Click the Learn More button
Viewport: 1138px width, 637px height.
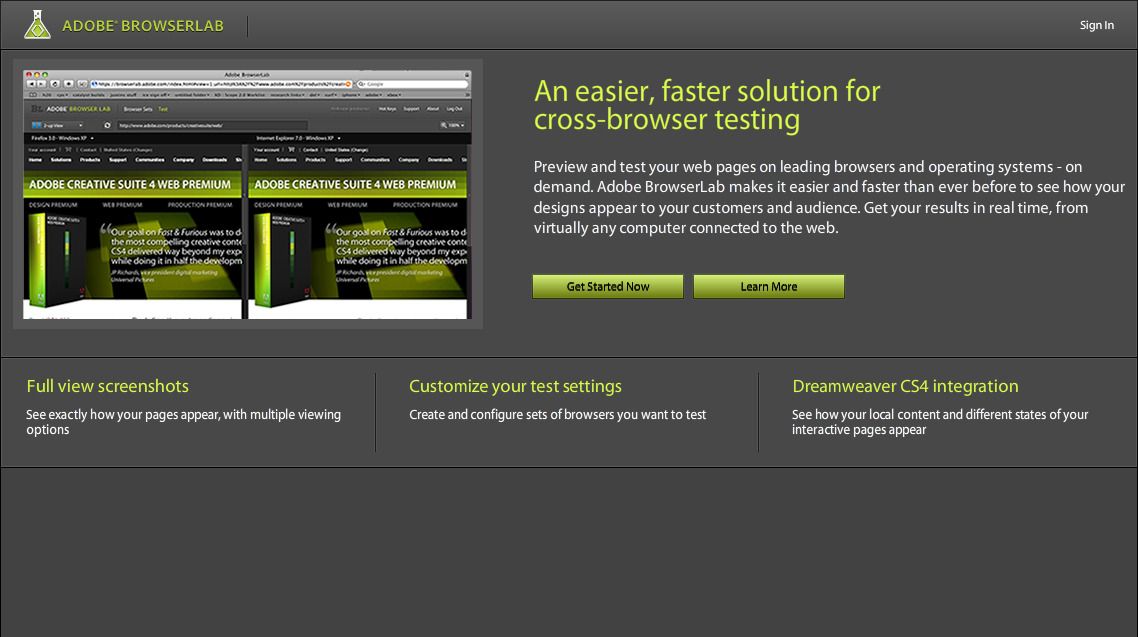768,286
